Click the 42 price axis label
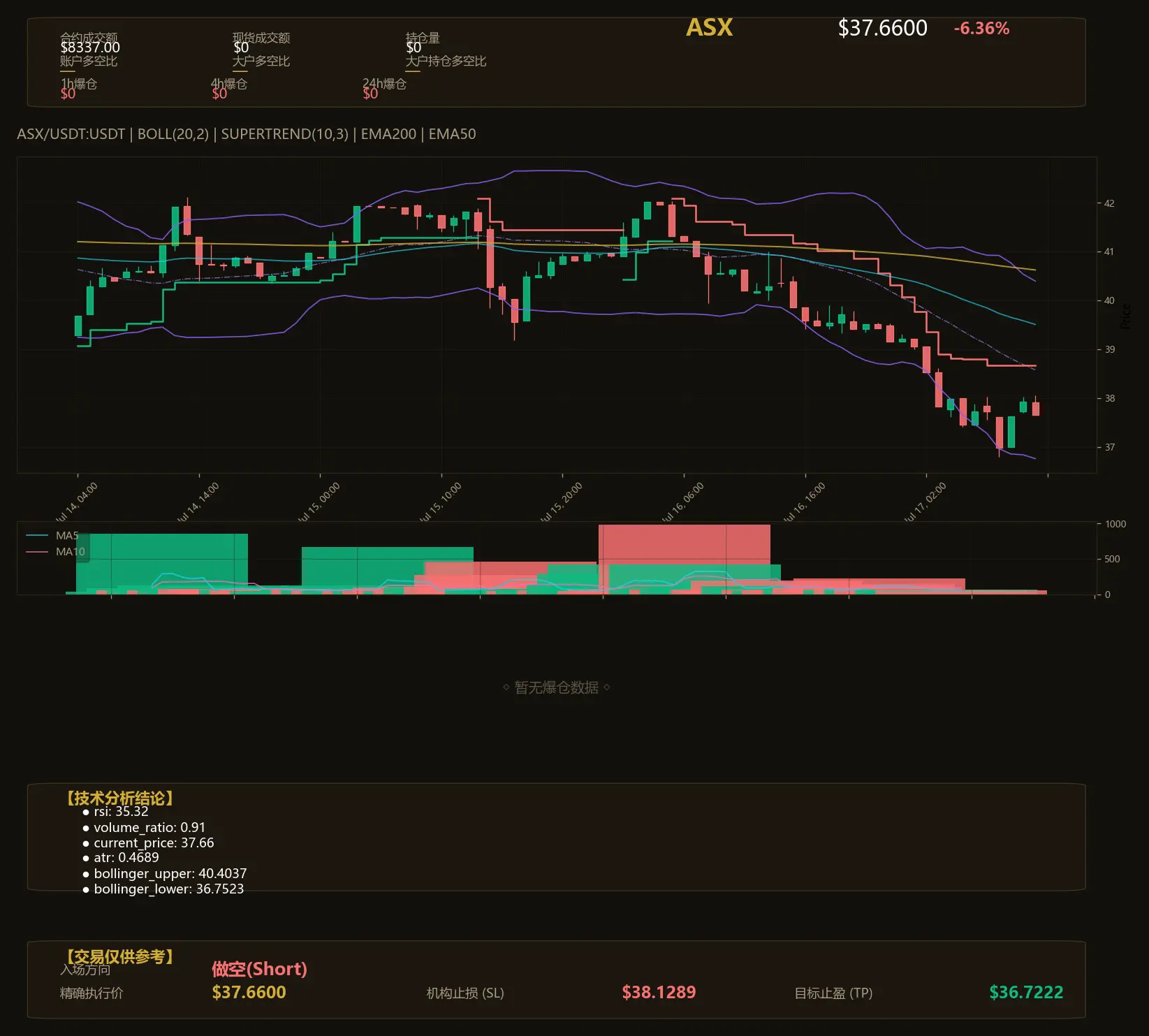This screenshot has width=1149, height=1036. click(x=1109, y=203)
